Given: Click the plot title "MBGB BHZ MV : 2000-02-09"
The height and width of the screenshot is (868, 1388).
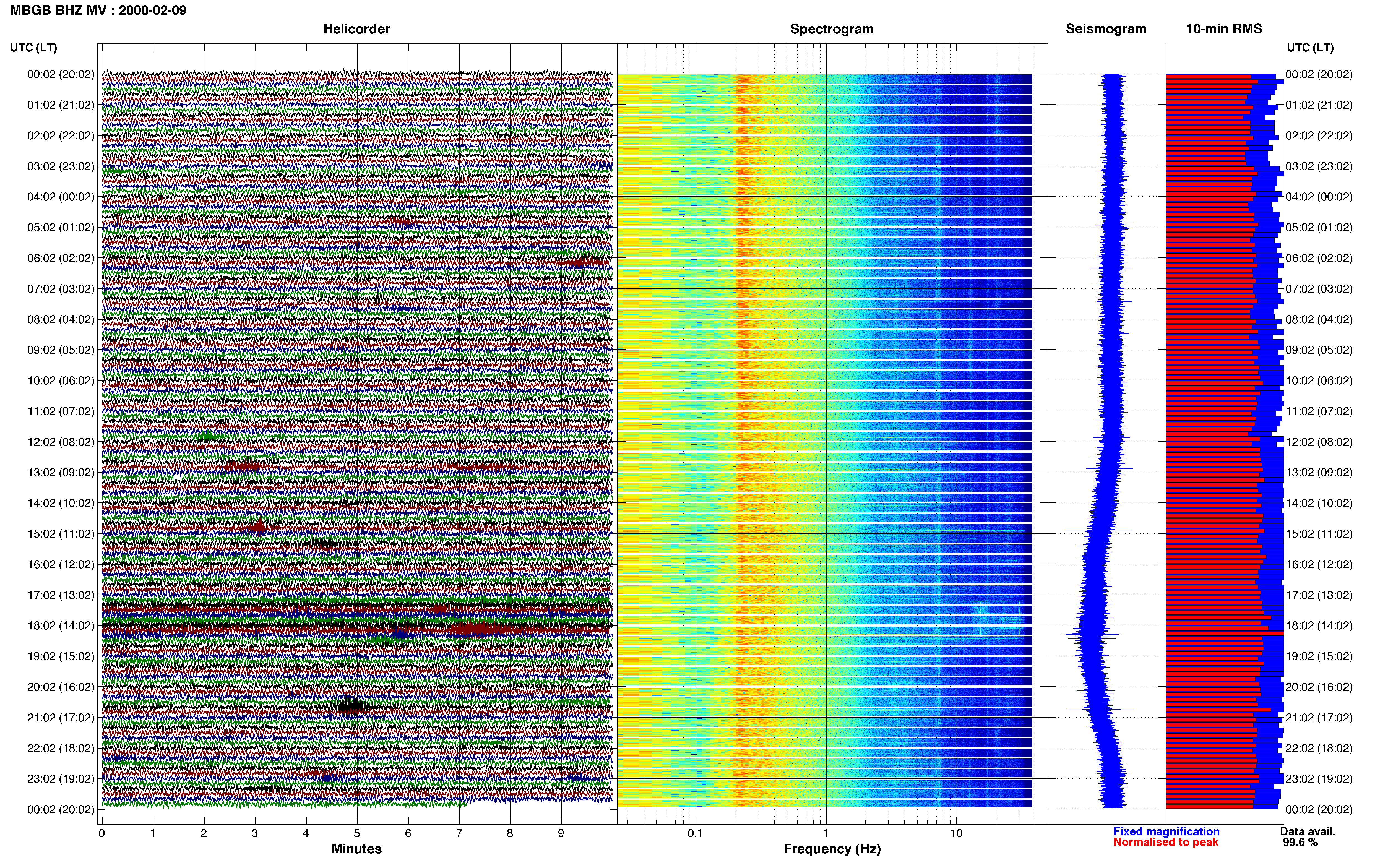Looking at the screenshot, I should coord(98,10).
